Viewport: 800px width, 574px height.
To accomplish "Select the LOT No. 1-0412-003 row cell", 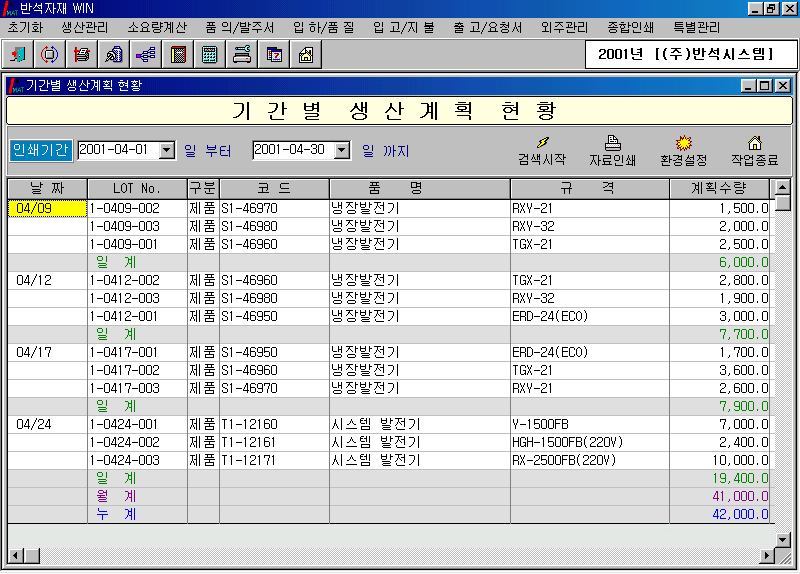I will (136, 298).
